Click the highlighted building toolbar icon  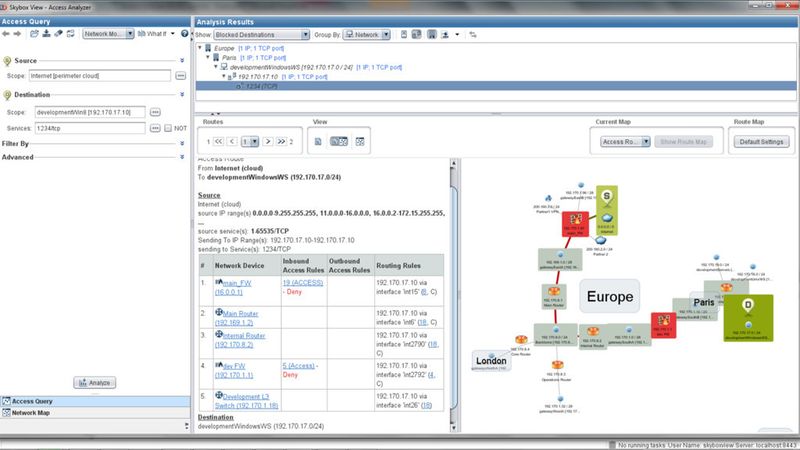click(x=432, y=35)
